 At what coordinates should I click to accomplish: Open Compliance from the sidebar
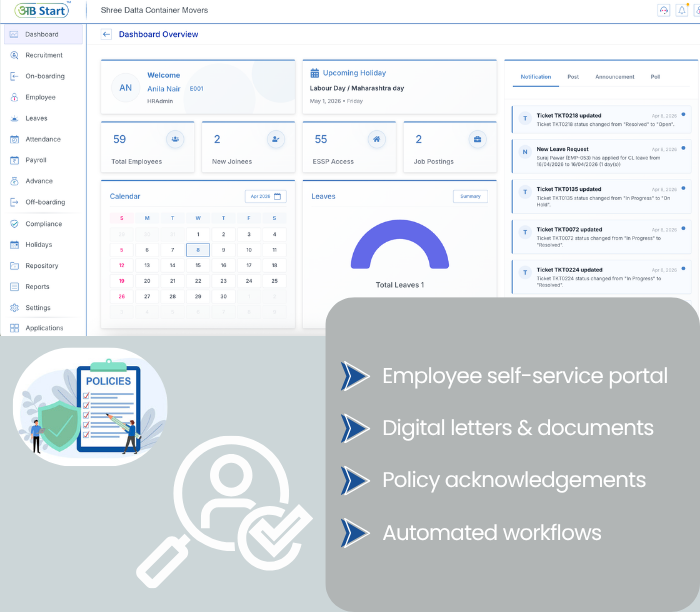tap(43, 224)
